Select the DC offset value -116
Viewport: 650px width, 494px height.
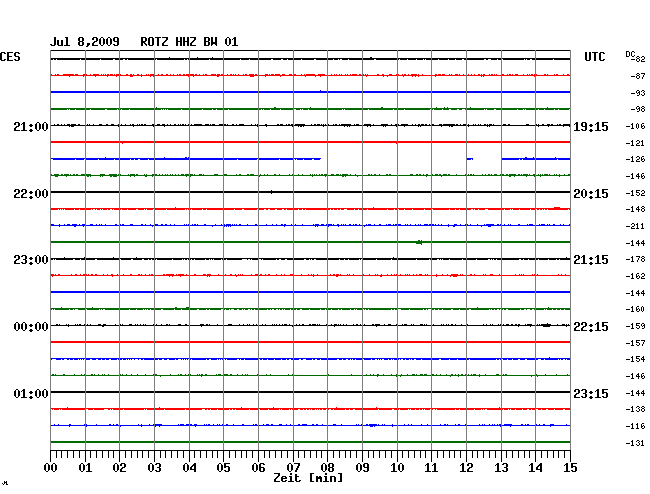(635, 426)
